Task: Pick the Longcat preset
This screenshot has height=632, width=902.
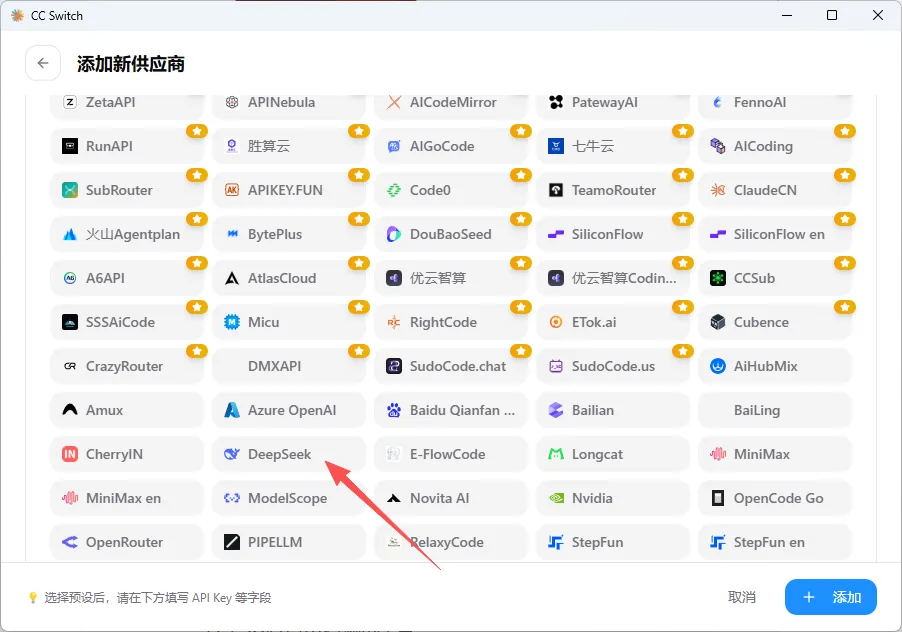Action: click(613, 454)
